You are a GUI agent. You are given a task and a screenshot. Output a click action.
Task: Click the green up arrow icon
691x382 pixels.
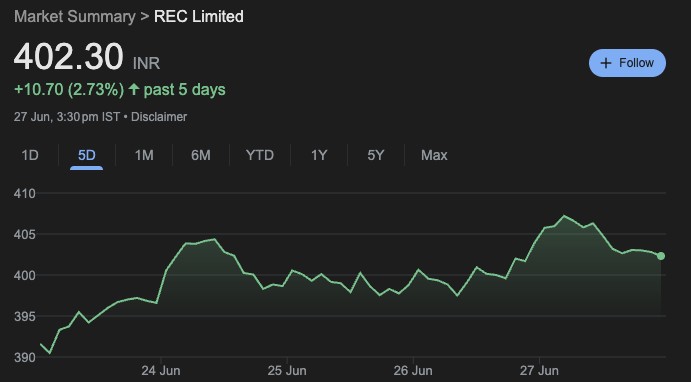tap(134, 89)
